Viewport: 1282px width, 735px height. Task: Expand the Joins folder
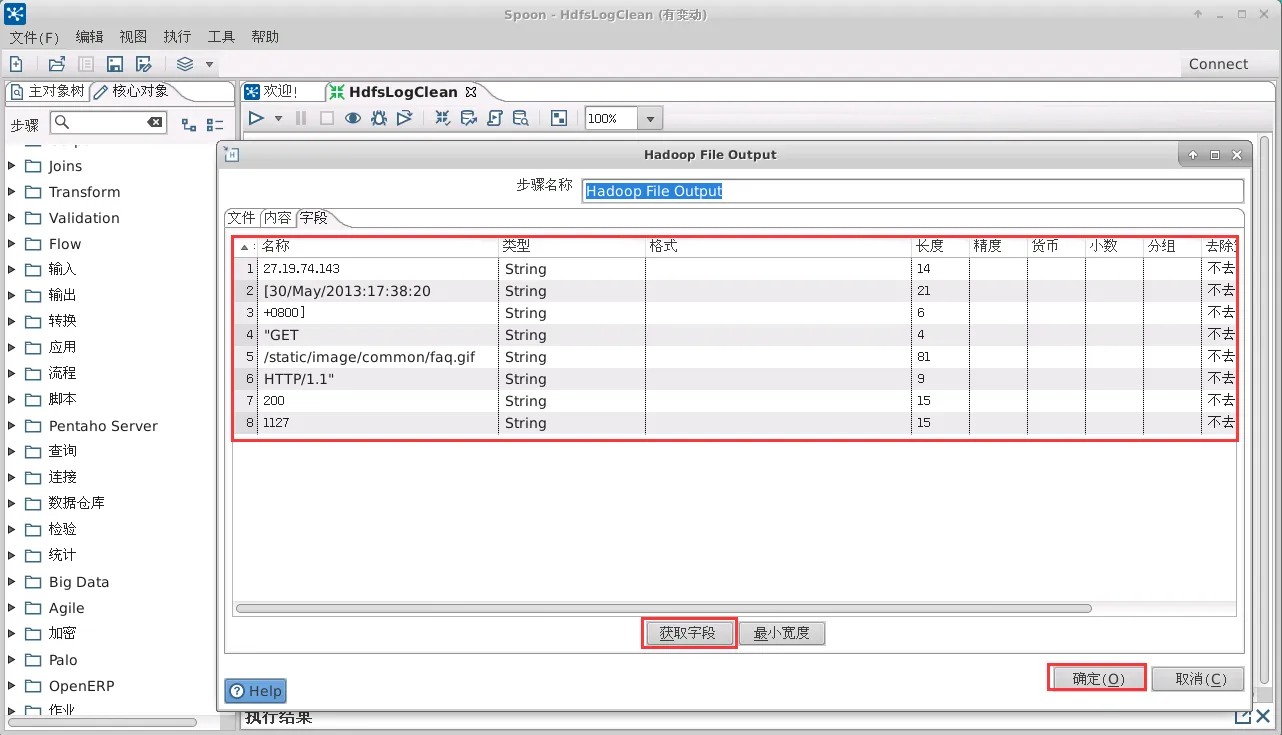(x=12, y=166)
